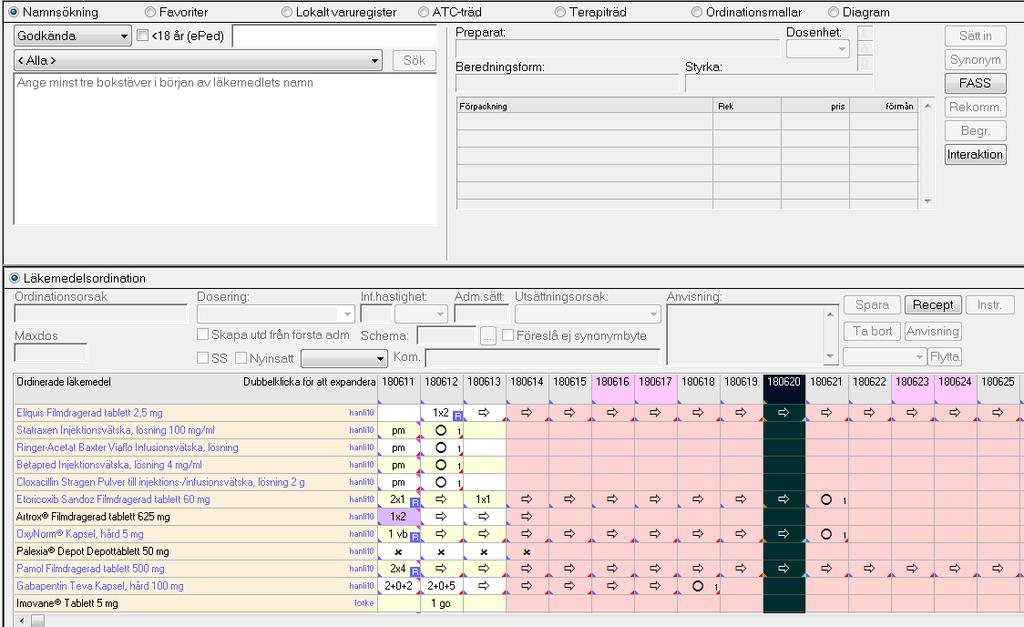
Task: Tick the Nyinsatt checkbox
Action: (241, 358)
